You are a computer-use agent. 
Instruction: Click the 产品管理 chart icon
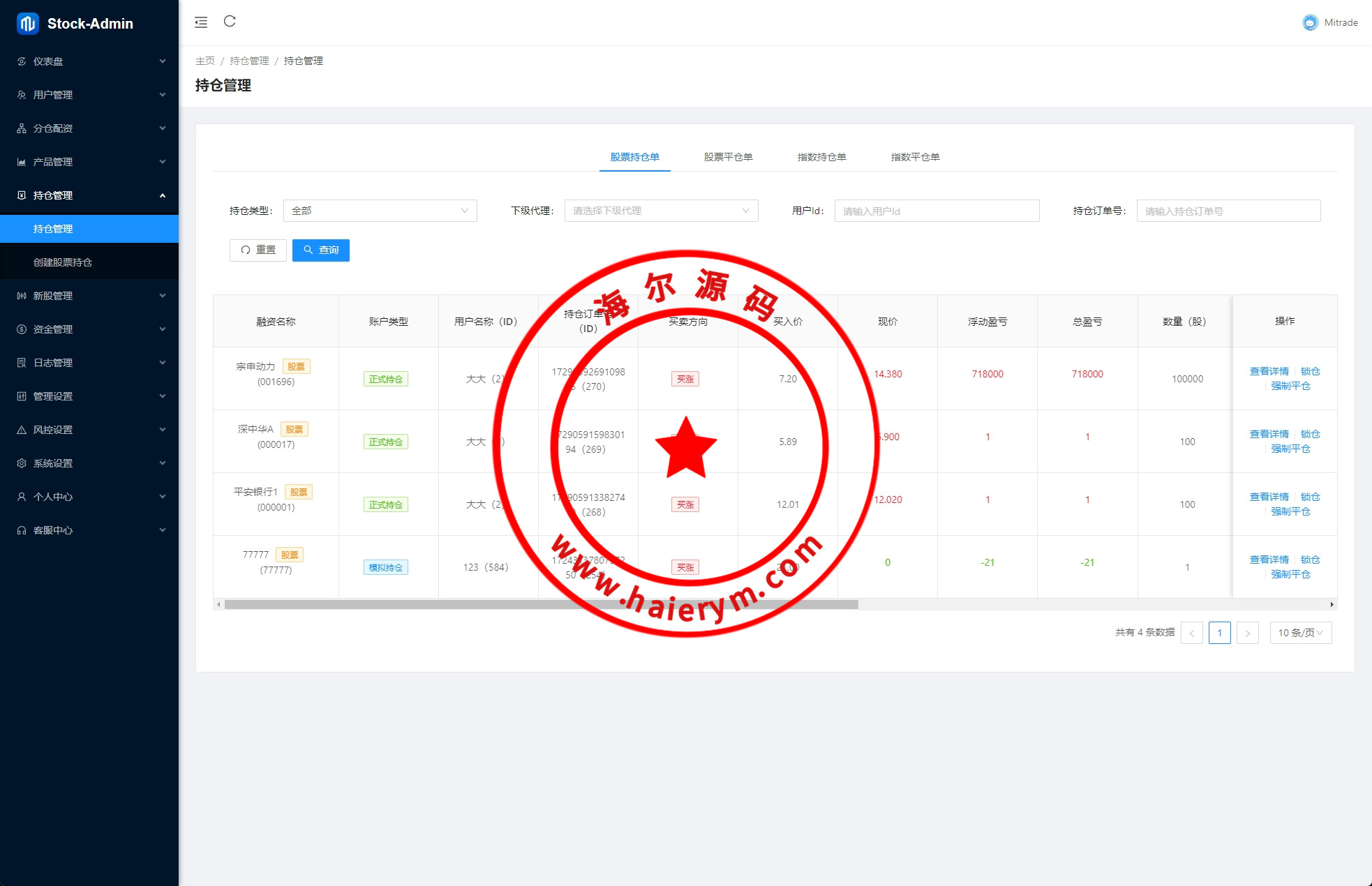coord(22,162)
